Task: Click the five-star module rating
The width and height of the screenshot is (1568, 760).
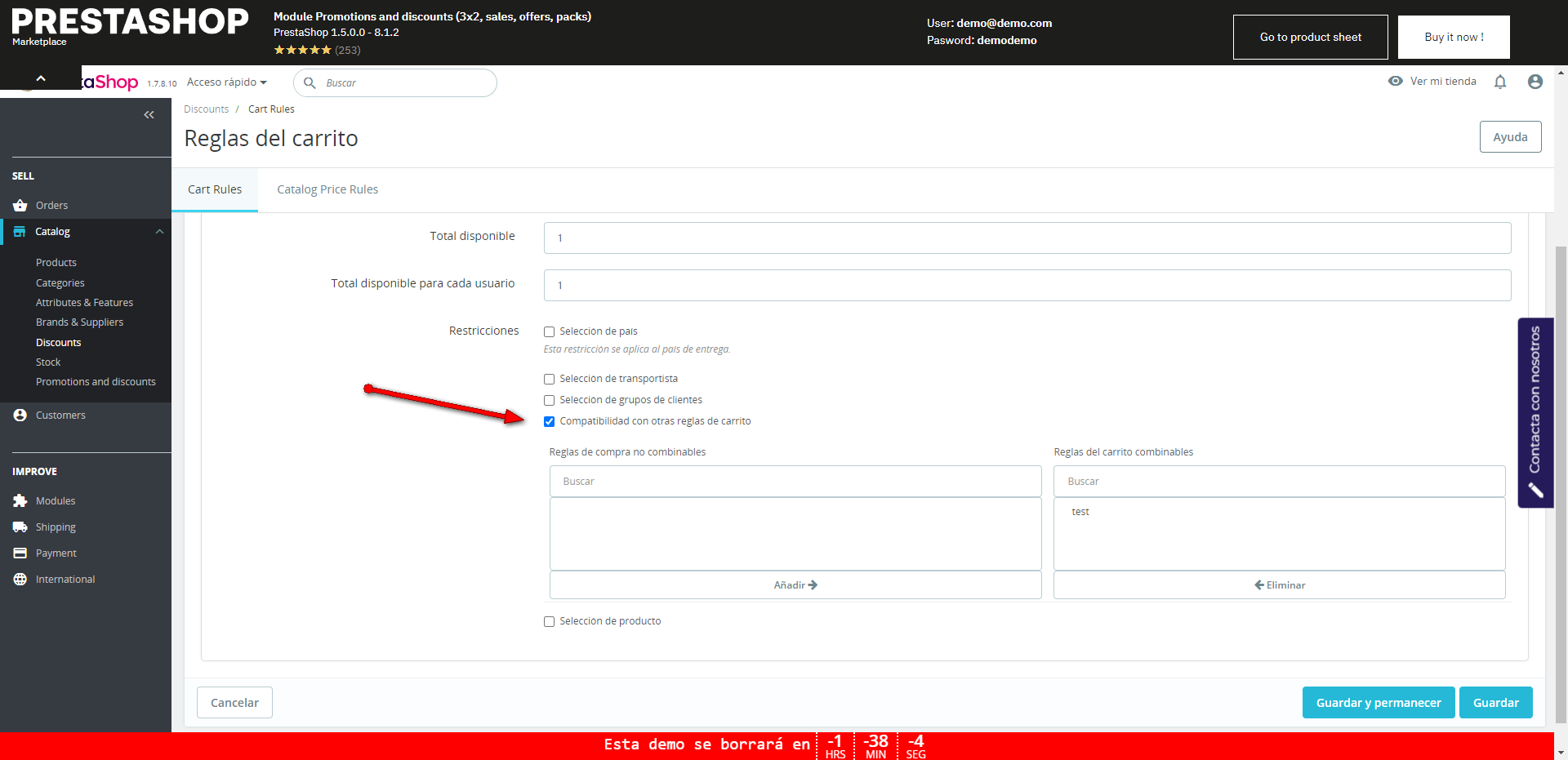Action: coord(303,50)
